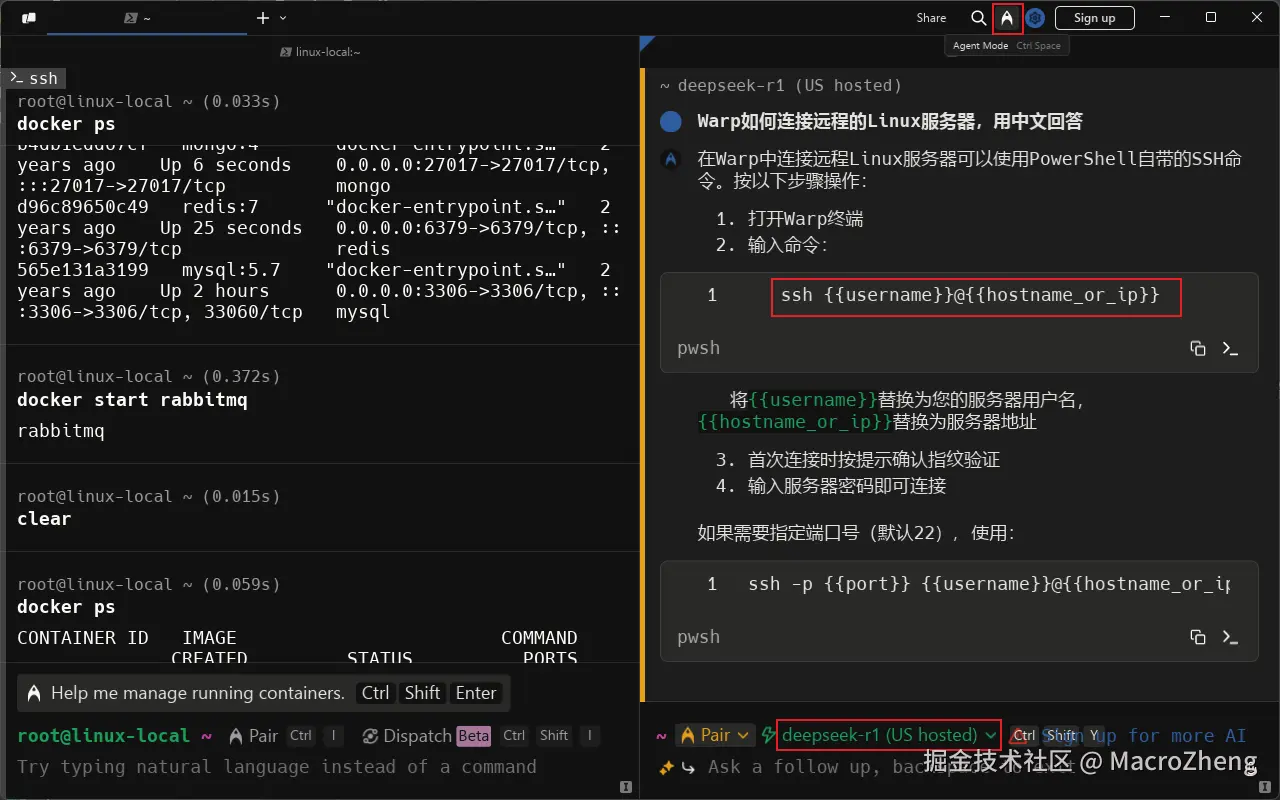Click the lightning icon beside the model selector

coord(767,735)
